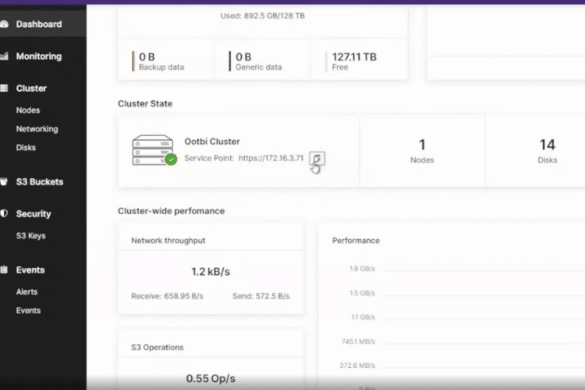Viewport: 585px width, 390px height.
Task: Click the Receive: 658.95 B/s value
Action: [x=167, y=296]
